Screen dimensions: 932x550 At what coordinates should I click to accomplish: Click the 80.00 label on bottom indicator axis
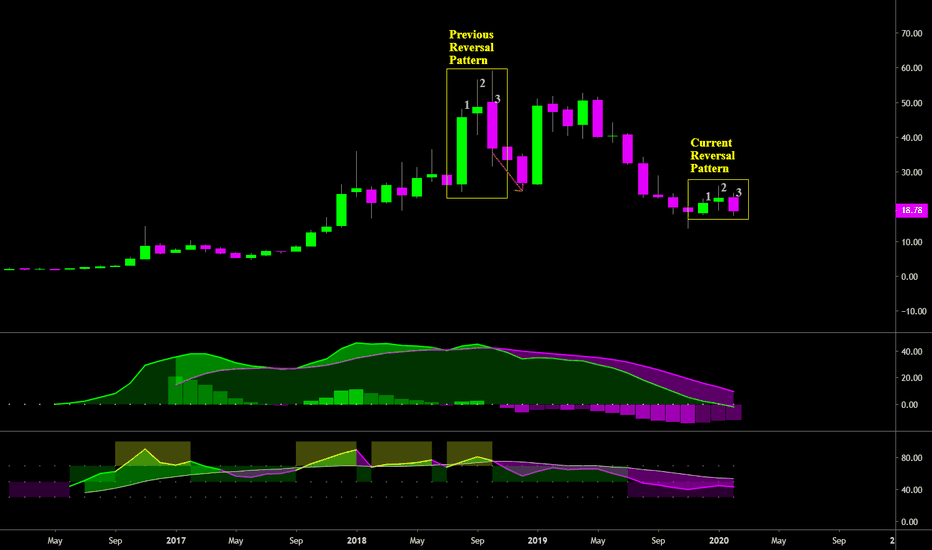pyautogui.click(x=912, y=458)
